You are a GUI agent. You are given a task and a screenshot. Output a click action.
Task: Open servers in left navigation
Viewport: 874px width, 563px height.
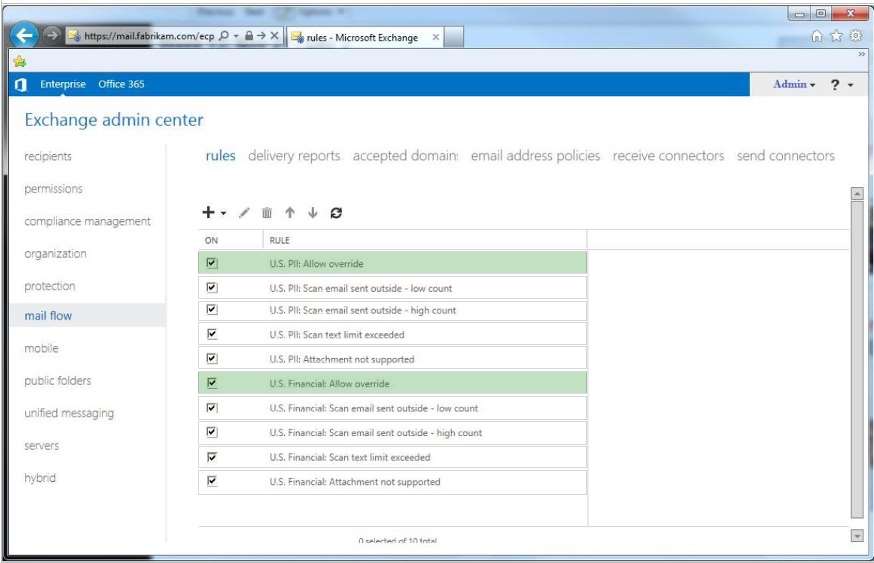click(41, 446)
